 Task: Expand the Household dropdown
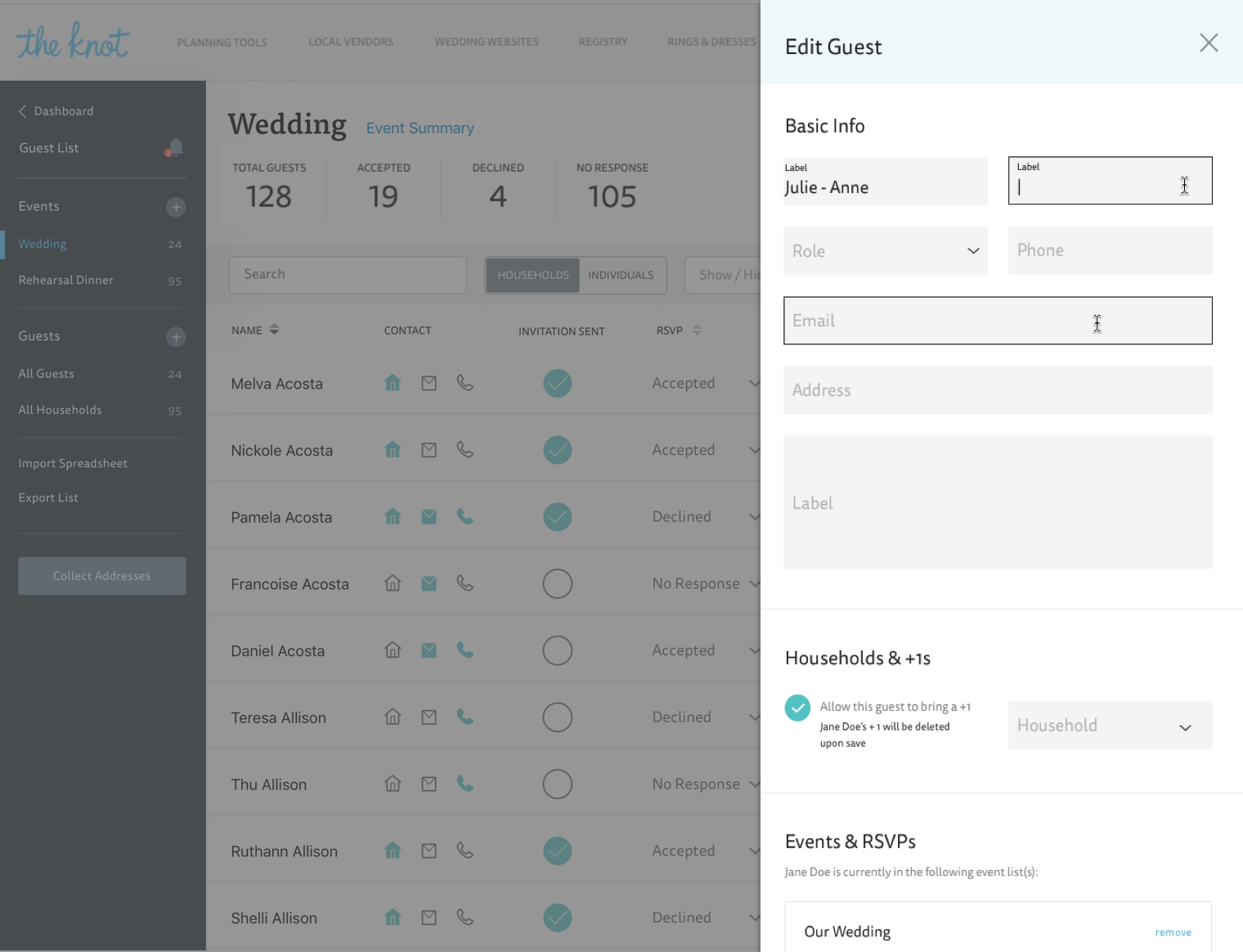click(1110, 725)
